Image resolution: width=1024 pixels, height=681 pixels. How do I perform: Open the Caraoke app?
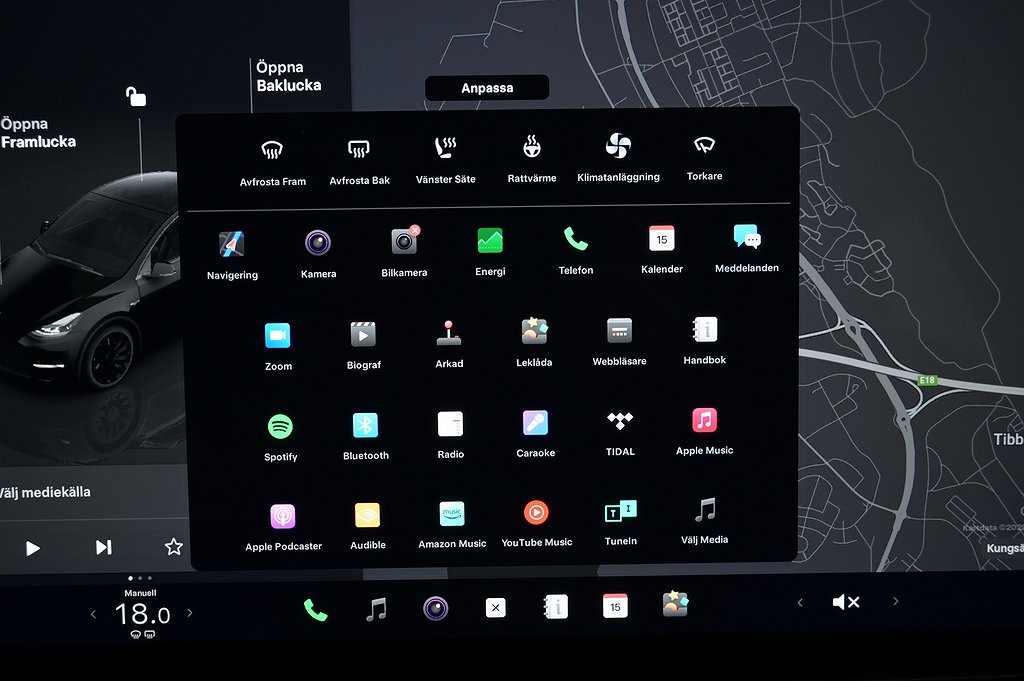[x=535, y=423]
